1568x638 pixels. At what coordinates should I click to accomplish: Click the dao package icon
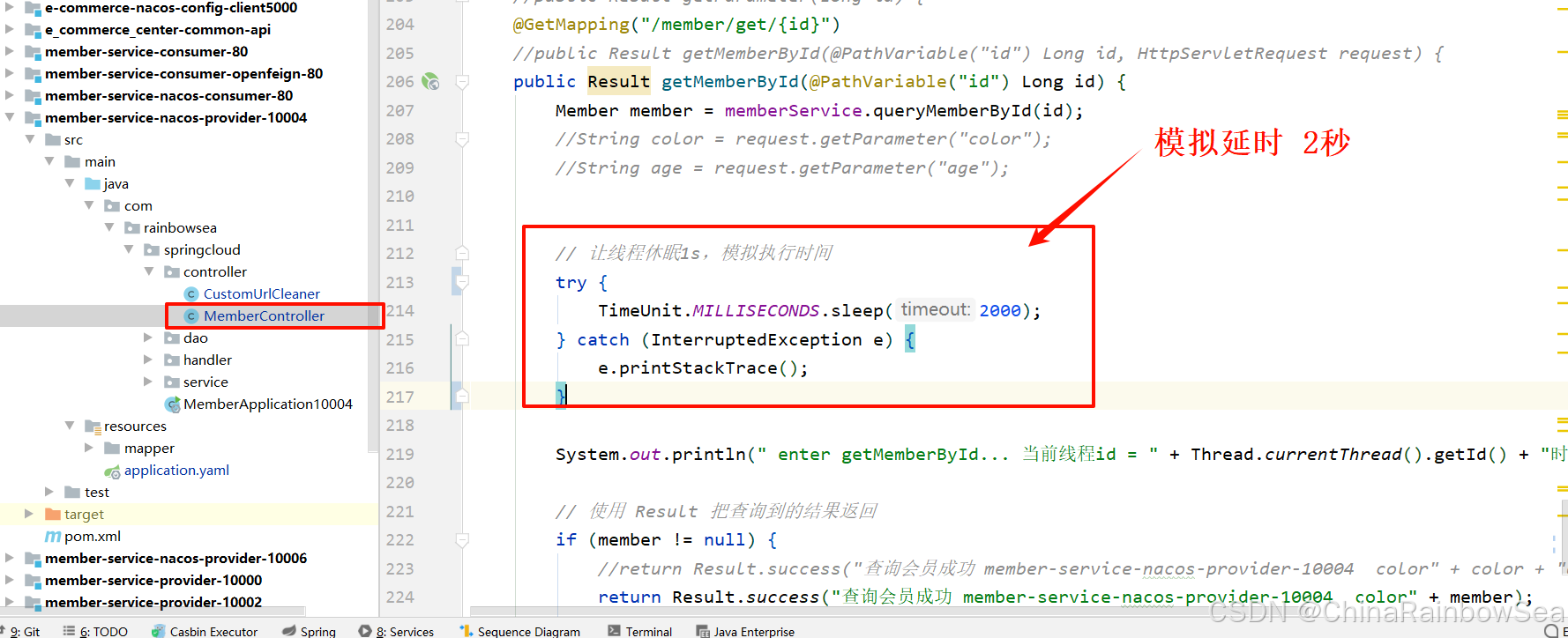172,338
